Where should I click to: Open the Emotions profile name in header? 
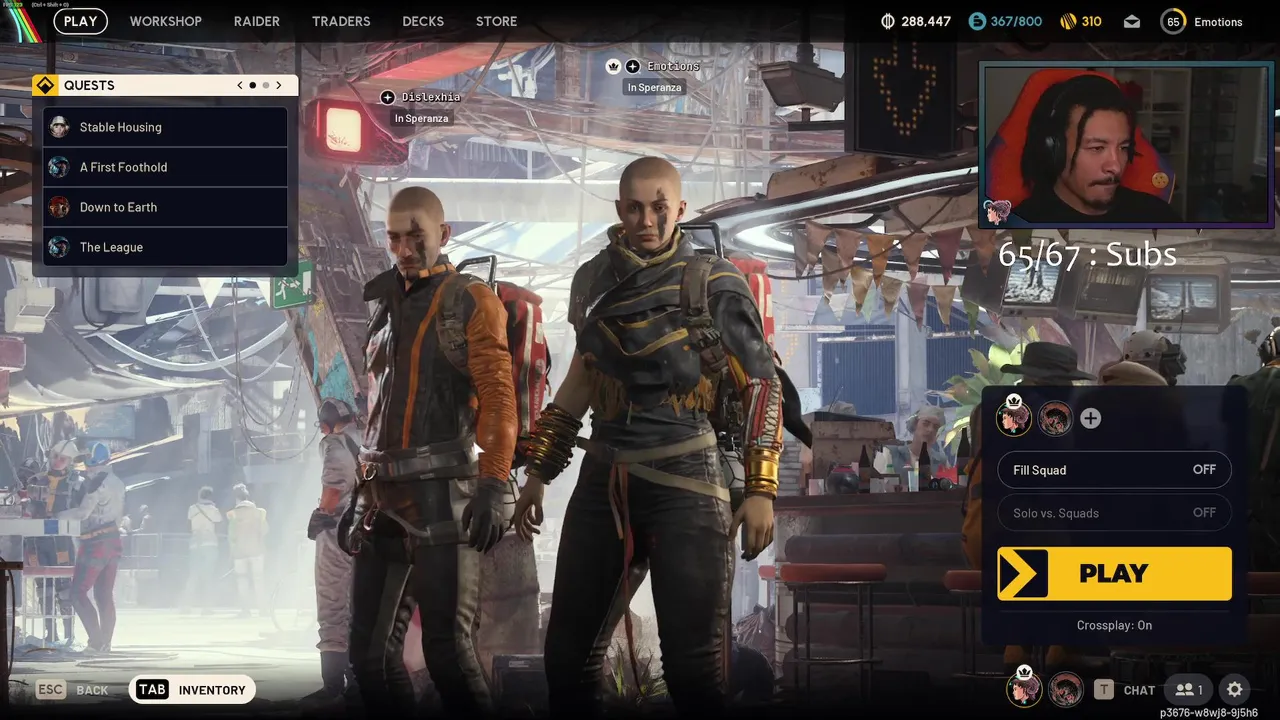point(1218,22)
